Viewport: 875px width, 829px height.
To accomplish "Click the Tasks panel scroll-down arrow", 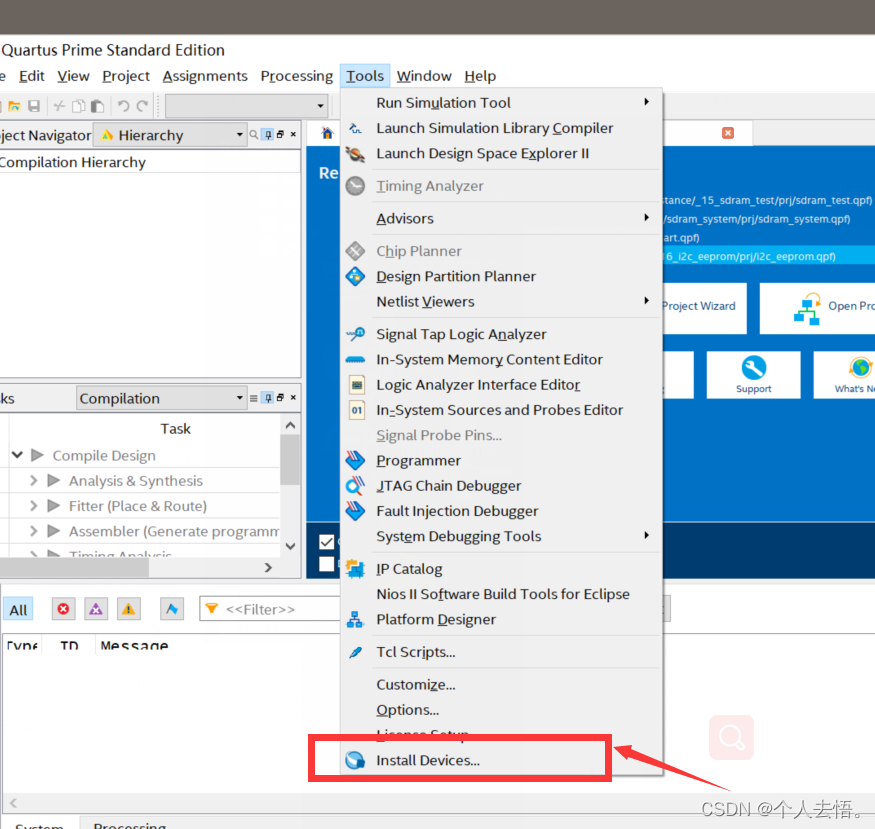I will (x=290, y=547).
